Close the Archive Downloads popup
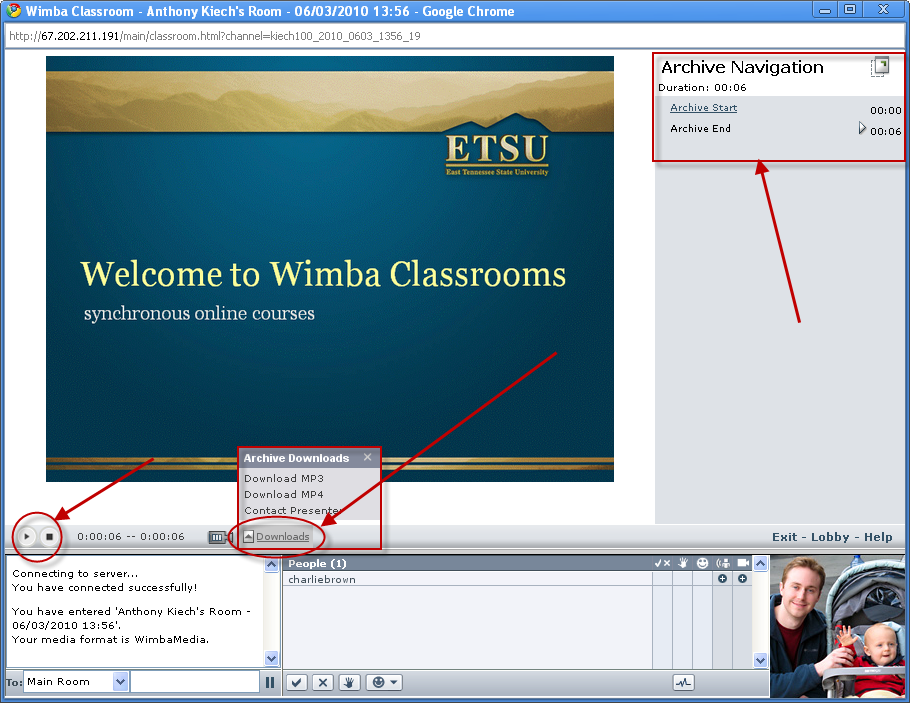The width and height of the screenshot is (910, 703). 367,457
